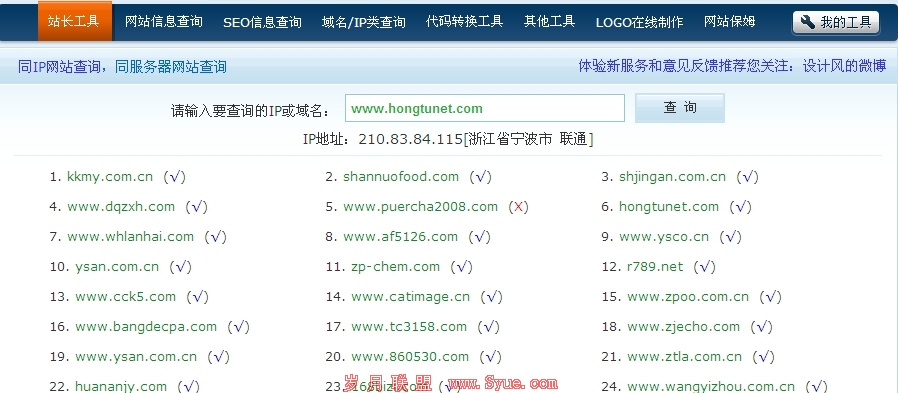Click the check mark beside www.af5126.com
The height and width of the screenshot is (393, 898).
[479, 237]
